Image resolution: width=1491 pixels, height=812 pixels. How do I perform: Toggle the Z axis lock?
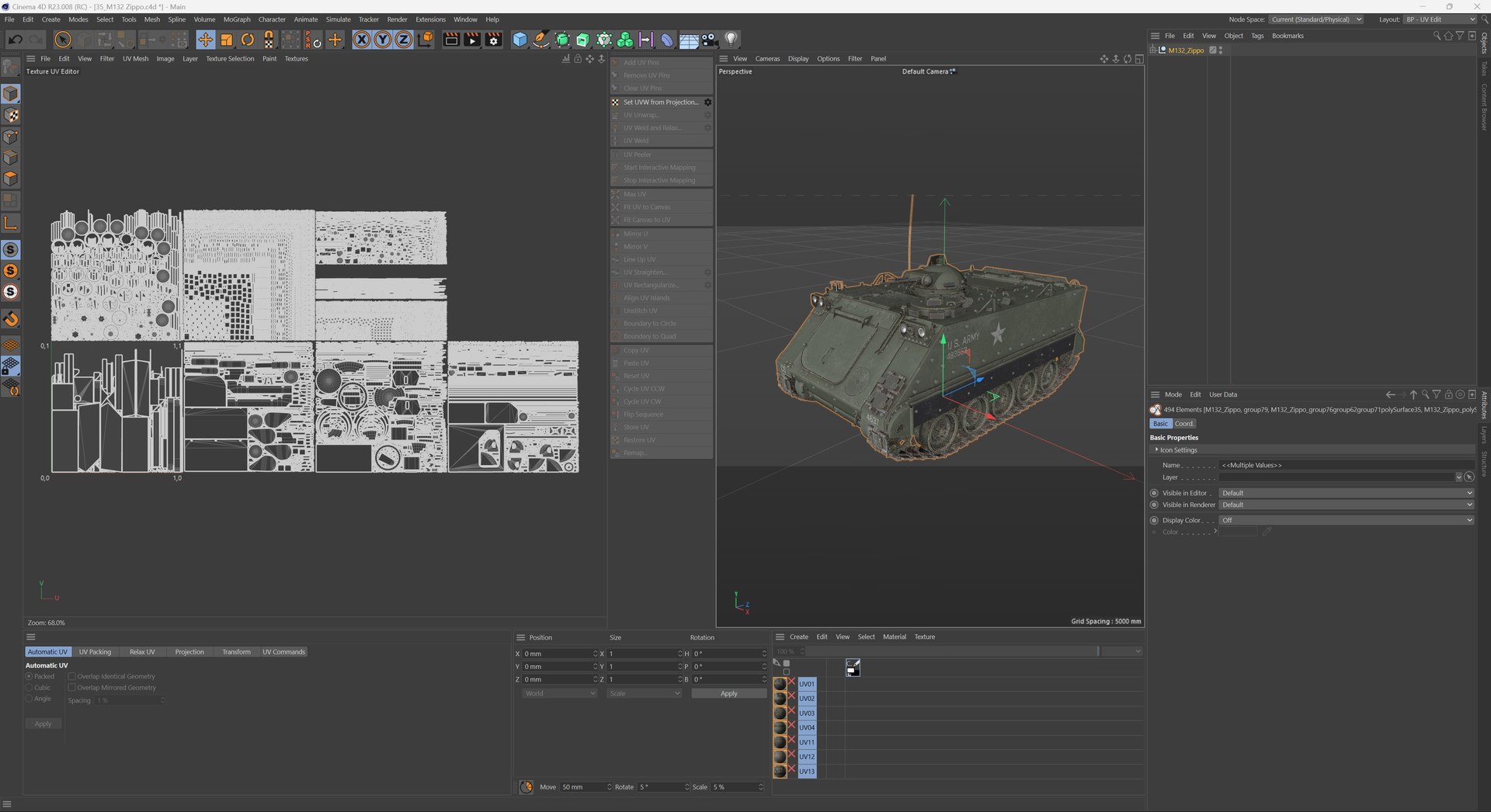(404, 40)
